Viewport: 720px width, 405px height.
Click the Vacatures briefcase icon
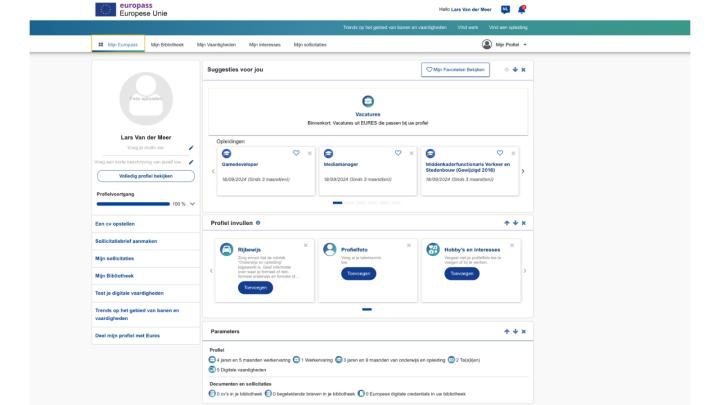tap(367, 102)
